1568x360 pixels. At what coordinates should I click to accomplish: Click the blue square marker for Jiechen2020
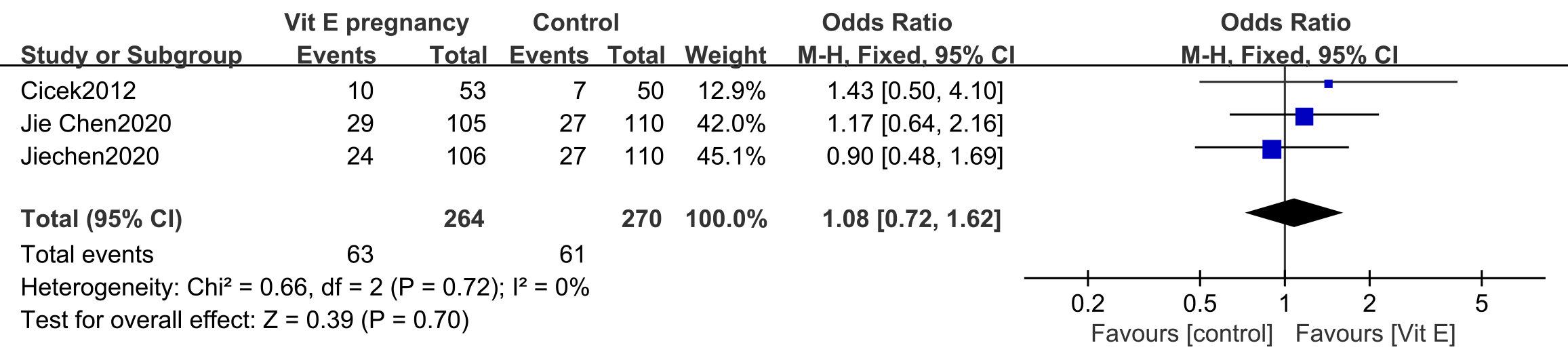(1272, 149)
